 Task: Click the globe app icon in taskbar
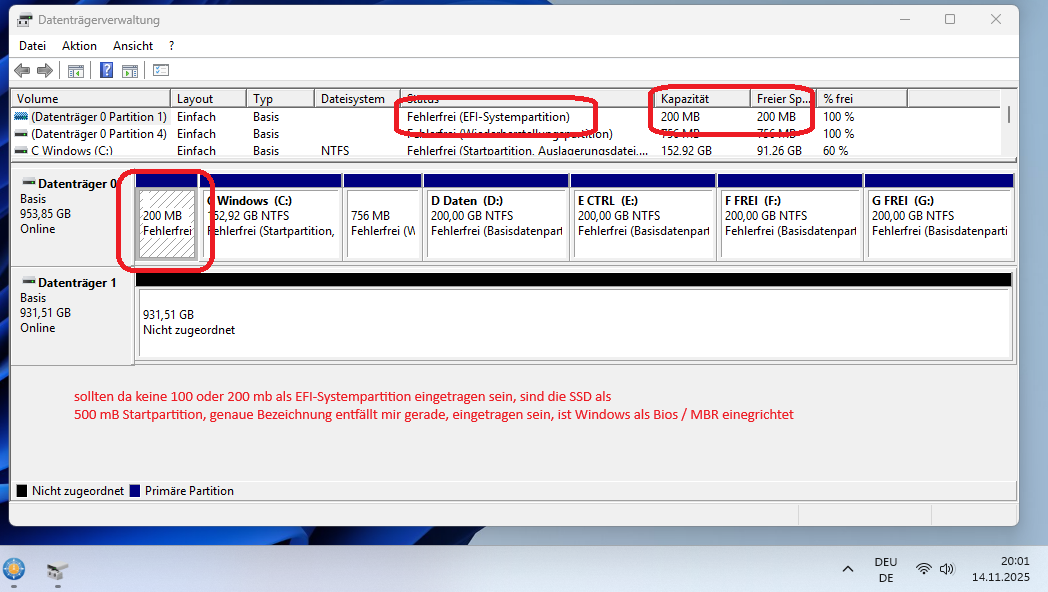(14, 570)
